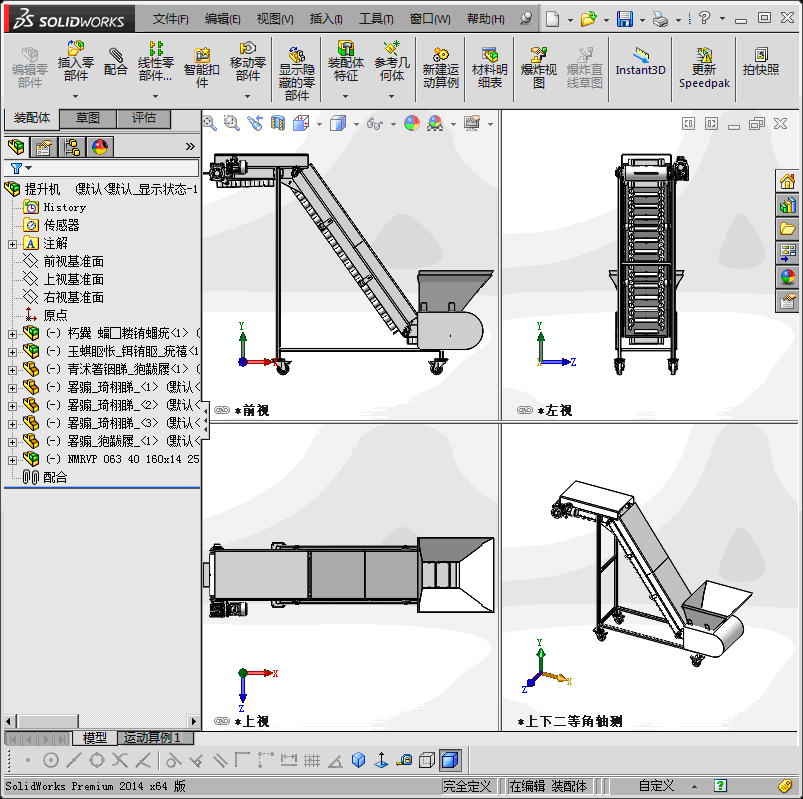
Task: Create New Motion Study (新建运动算例)
Action: (440, 68)
